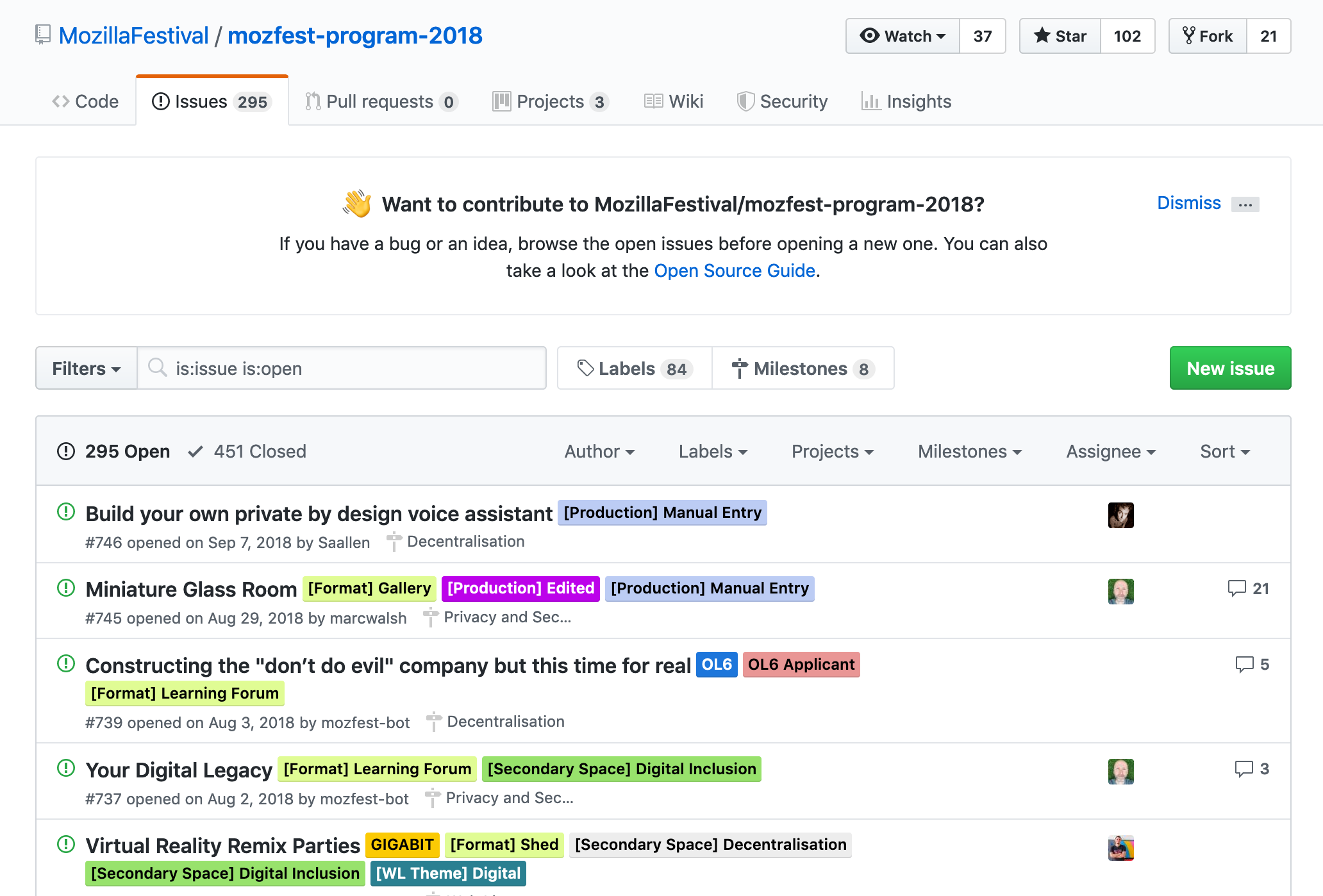Click the Privacy and Sec... milestone on issue #745
The image size is (1323, 896).
[x=497, y=617]
